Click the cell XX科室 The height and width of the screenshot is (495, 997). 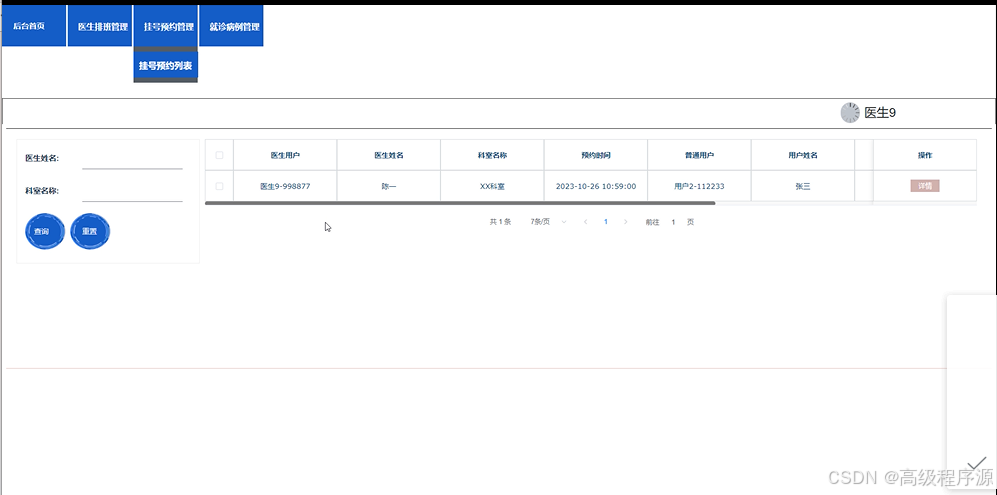(492, 186)
